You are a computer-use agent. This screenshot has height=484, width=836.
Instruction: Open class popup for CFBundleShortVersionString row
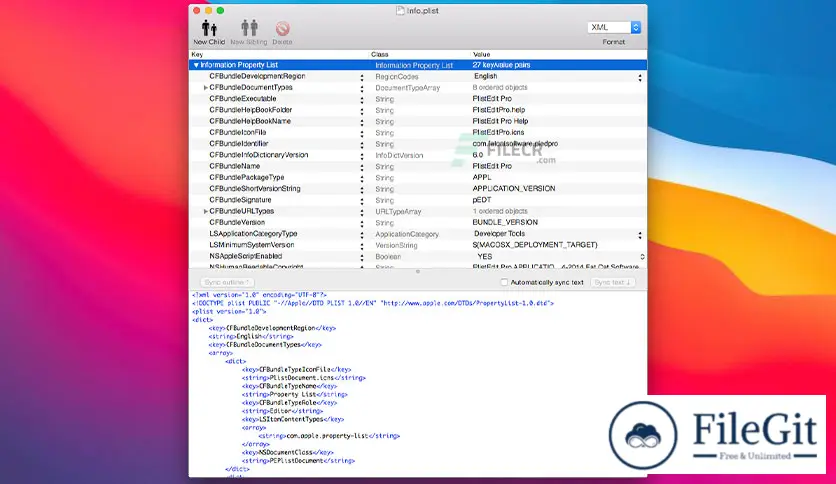pyautogui.click(x=362, y=189)
